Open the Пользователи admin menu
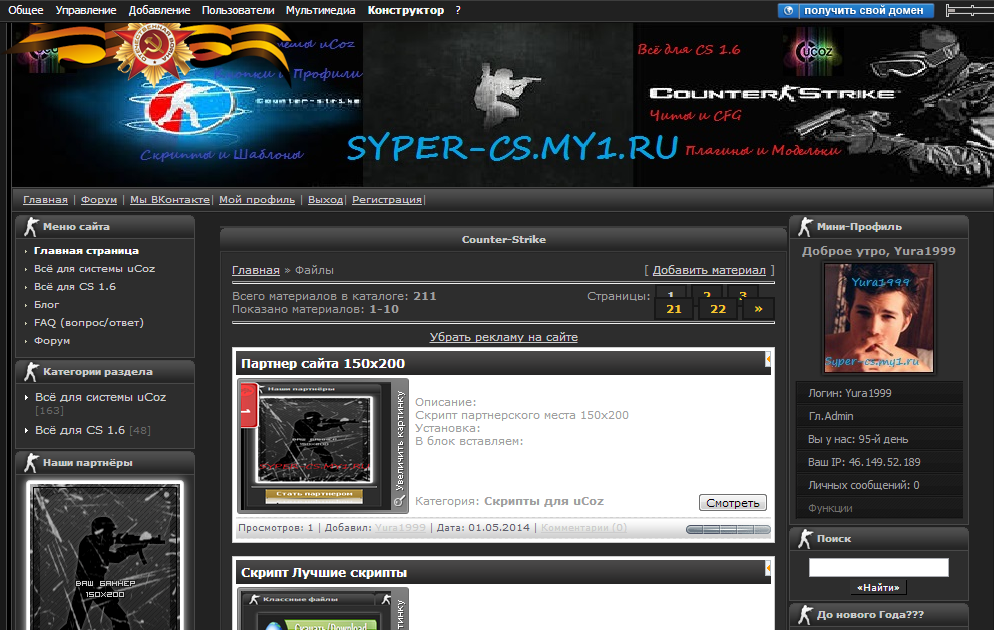Viewport: 994px width, 630px height. click(238, 10)
